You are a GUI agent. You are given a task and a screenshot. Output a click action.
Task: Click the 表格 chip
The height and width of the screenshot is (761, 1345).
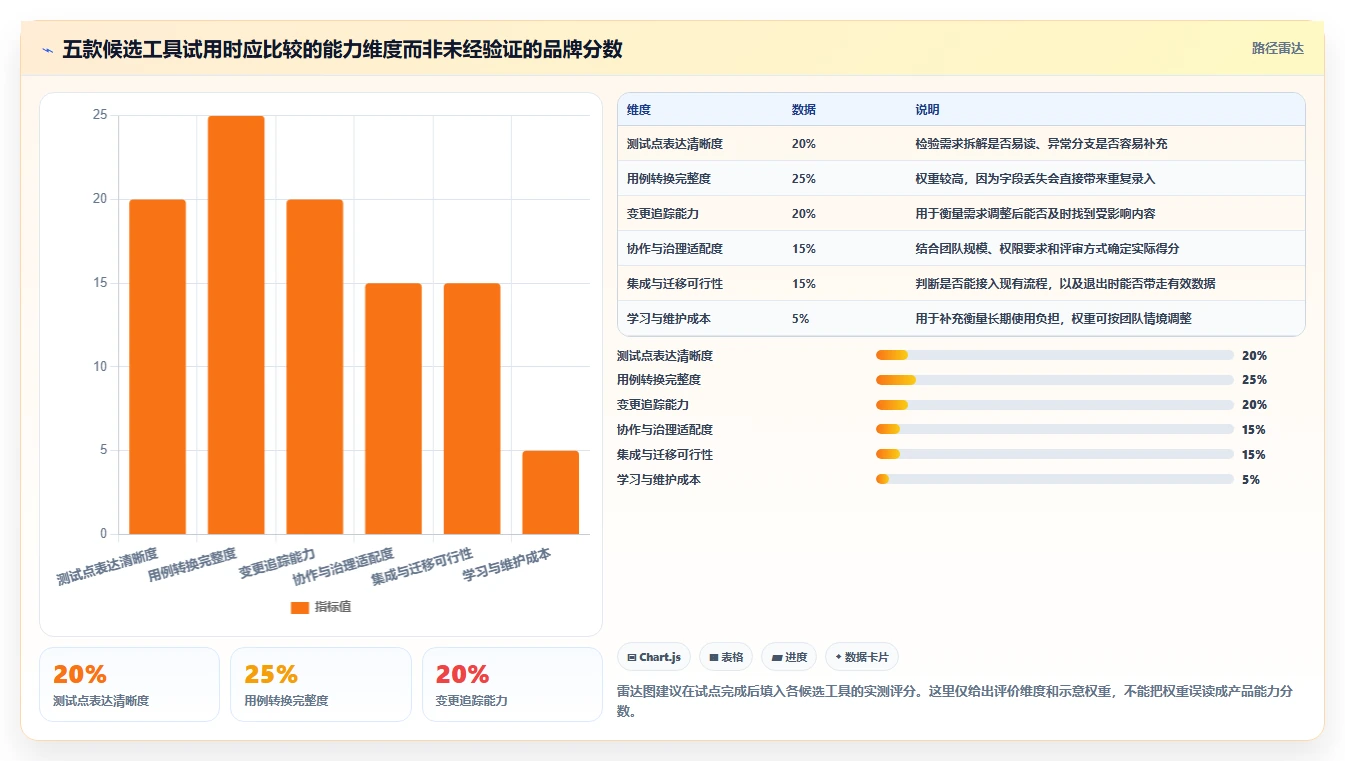[726, 657]
